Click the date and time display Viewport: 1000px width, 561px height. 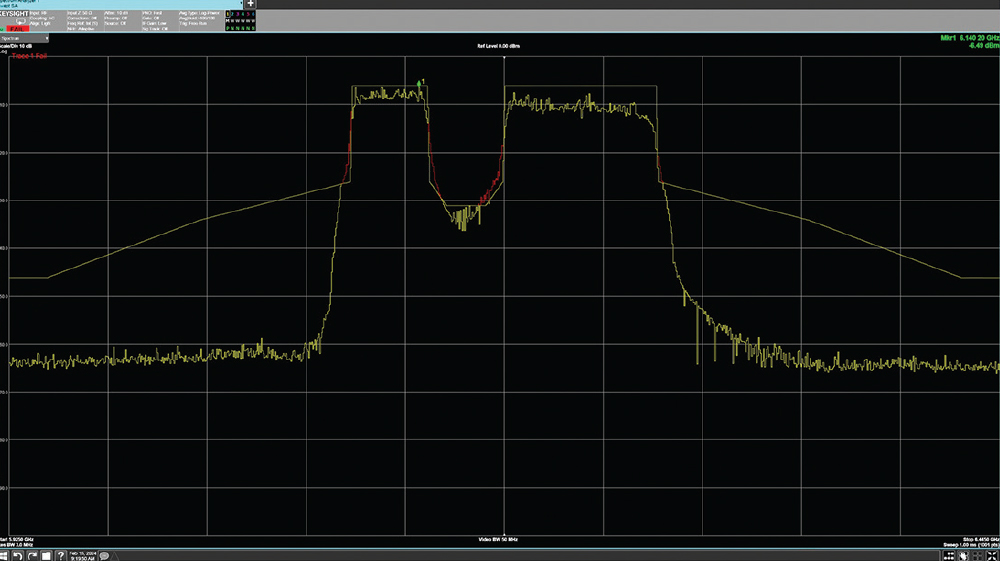(x=81, y=555)
